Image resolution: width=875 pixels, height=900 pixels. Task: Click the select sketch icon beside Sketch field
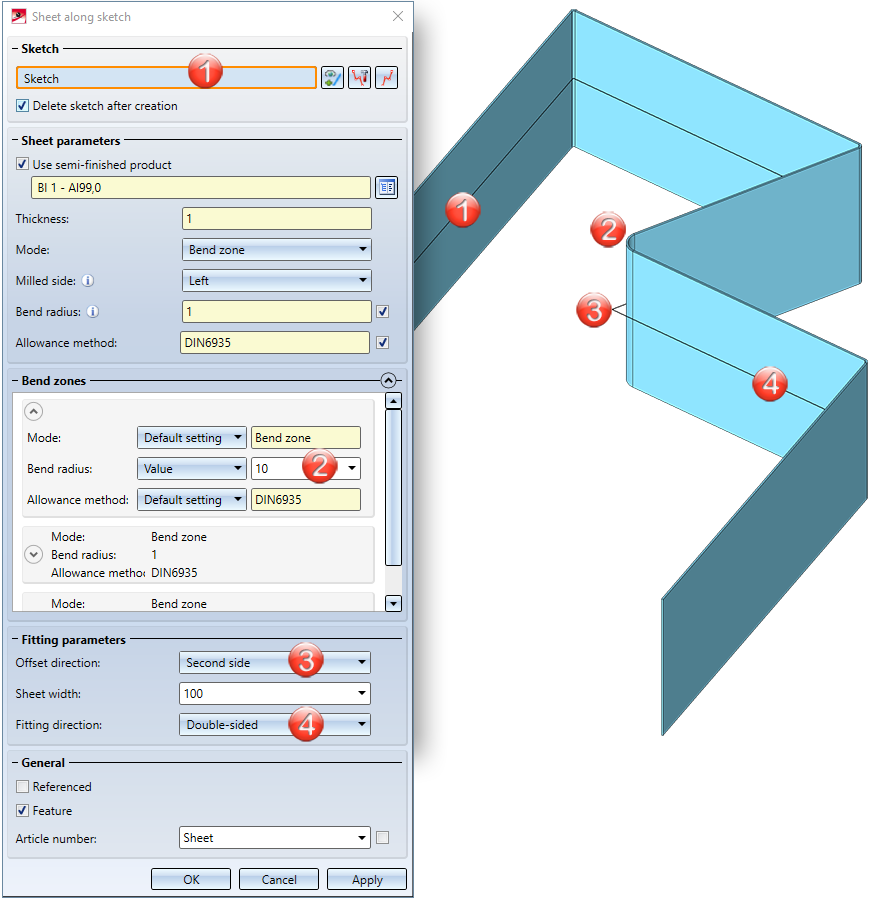(332, 77)
